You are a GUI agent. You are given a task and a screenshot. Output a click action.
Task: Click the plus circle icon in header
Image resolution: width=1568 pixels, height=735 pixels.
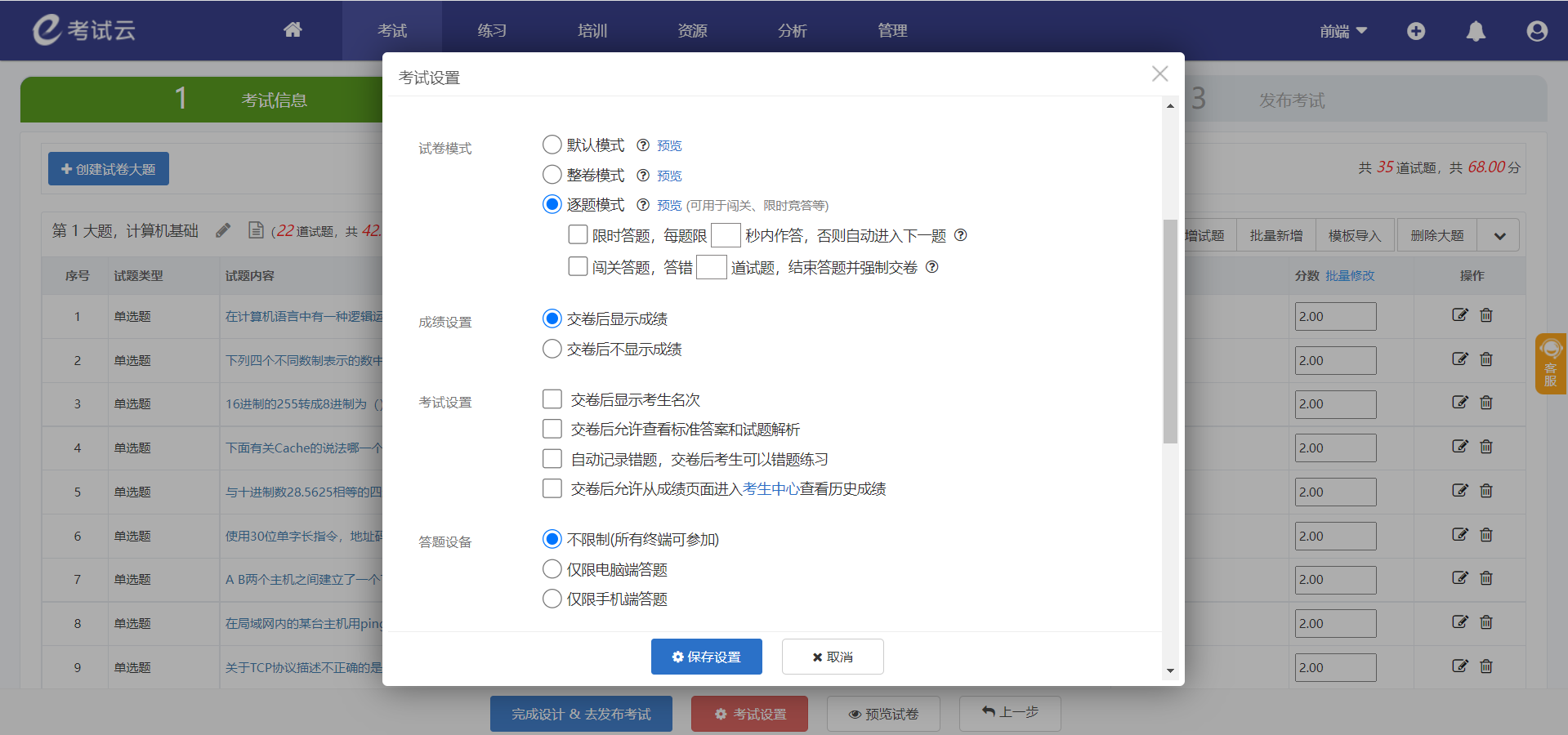(x=1416, y=31)
